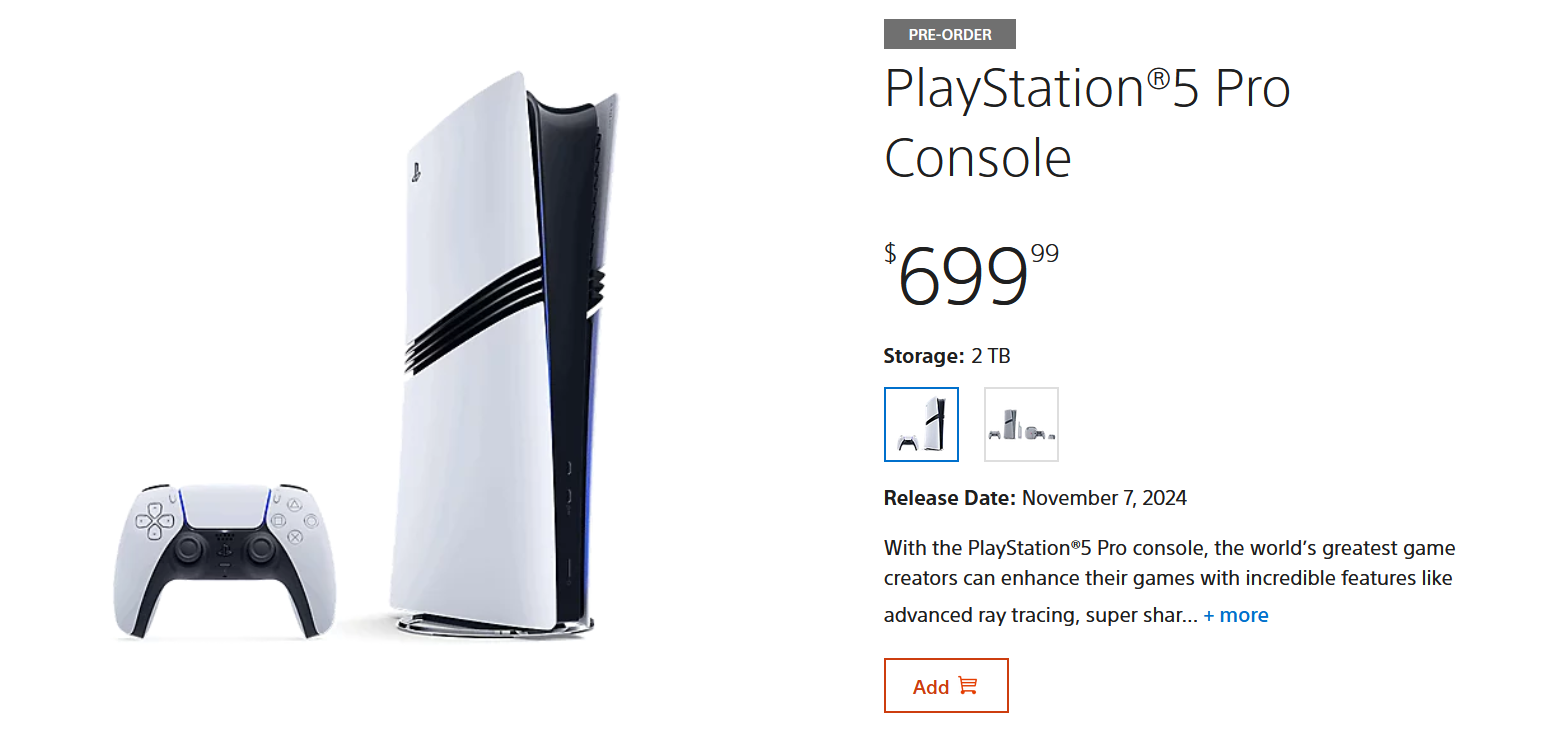Select the console-with-controller storage thumbnail

coord(921,424)
